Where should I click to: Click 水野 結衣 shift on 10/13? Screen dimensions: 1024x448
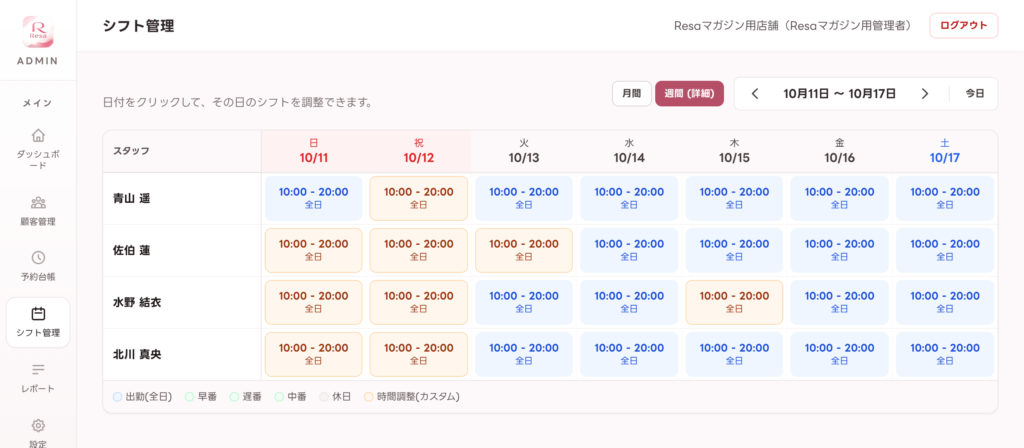(524, 302)
